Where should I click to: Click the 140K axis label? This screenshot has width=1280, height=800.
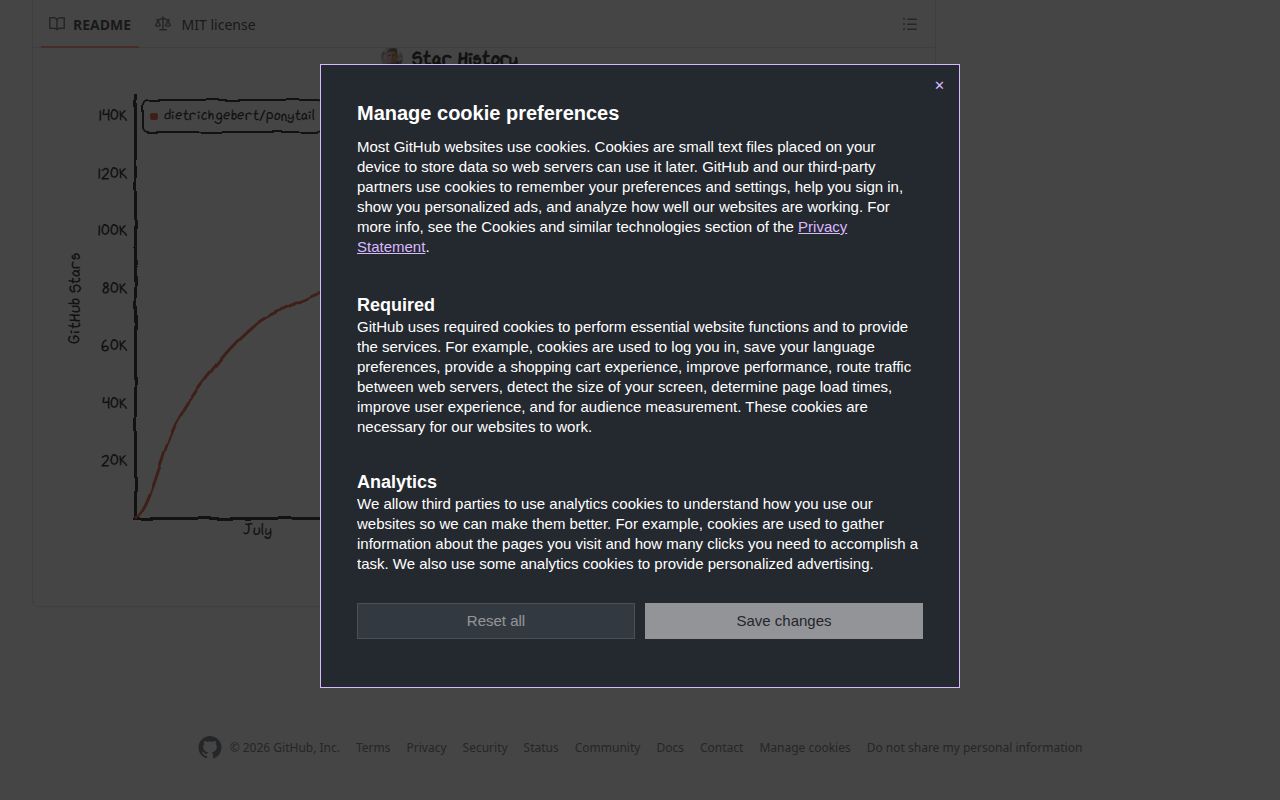tap(112, 115)
